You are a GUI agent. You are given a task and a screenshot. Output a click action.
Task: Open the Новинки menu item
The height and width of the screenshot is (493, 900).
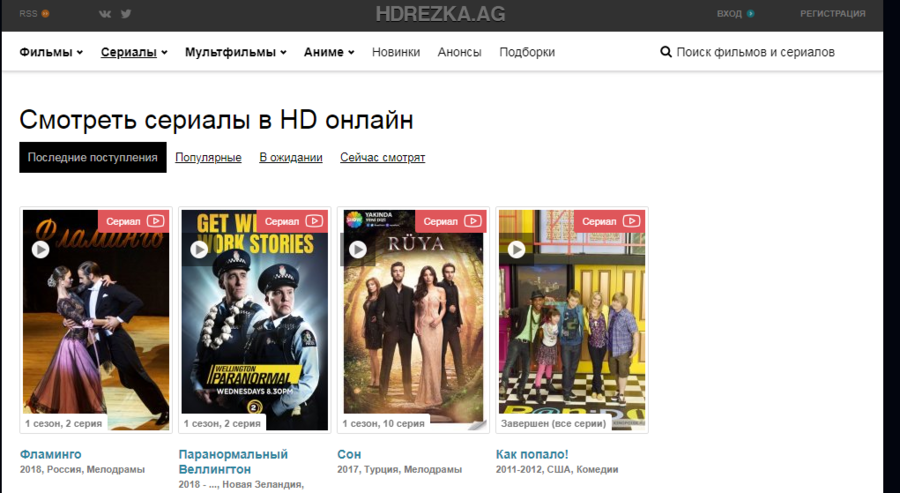(x=396, y=52)
